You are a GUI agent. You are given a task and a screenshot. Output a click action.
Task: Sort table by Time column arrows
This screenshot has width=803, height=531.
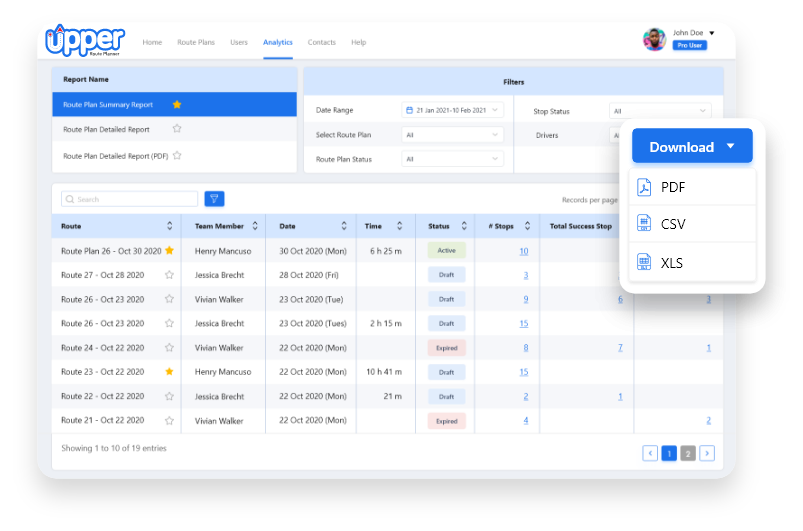coord(399,226)
